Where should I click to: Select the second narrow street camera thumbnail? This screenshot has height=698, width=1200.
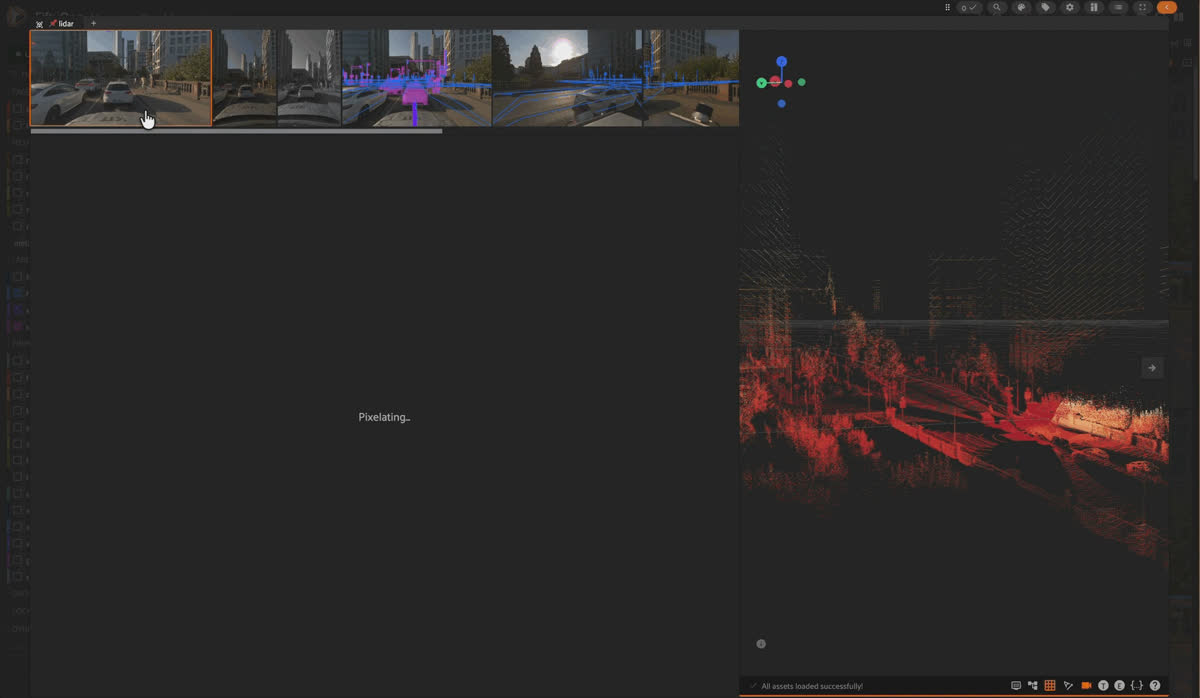pyautogui.click(x=309, y=78)
